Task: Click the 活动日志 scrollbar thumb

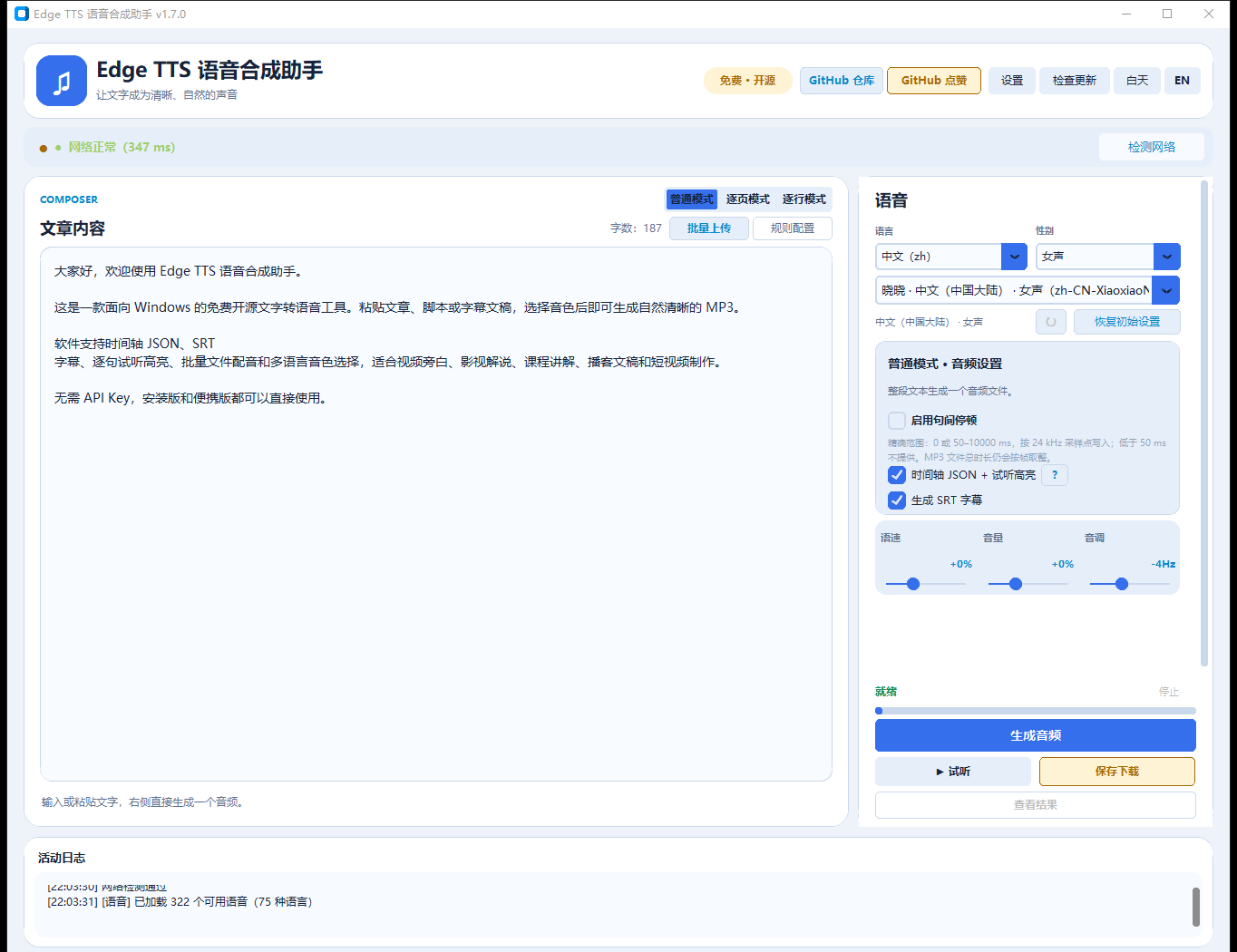Action: coord(1196,907)
